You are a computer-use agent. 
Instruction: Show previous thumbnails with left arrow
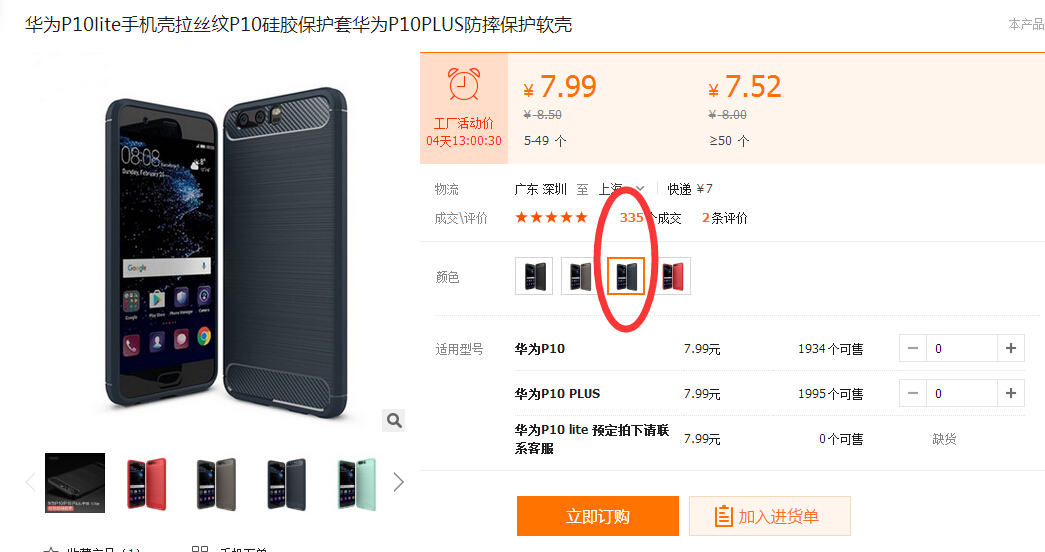click(31, 482)
